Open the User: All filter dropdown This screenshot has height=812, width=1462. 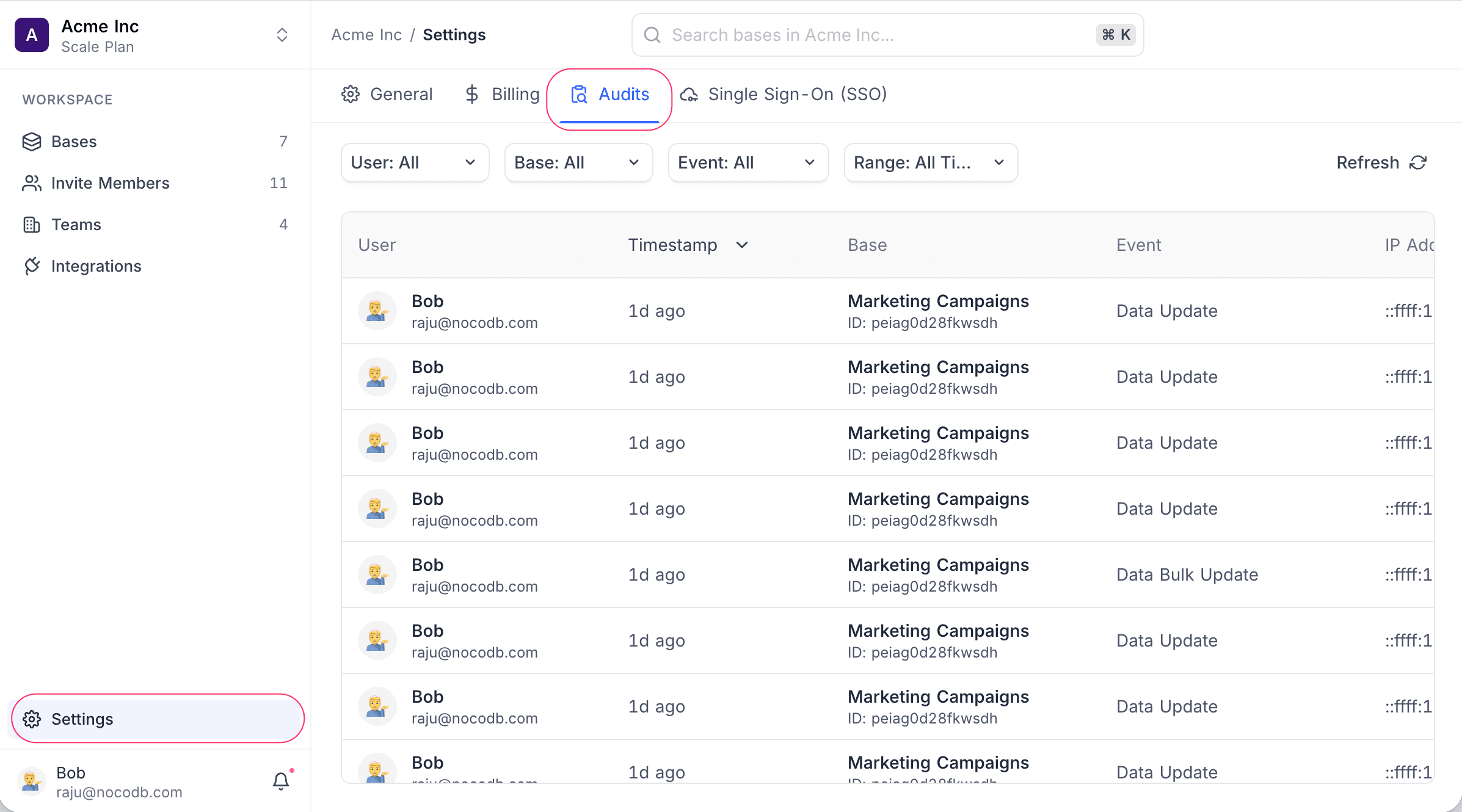(x=415, y=162)
